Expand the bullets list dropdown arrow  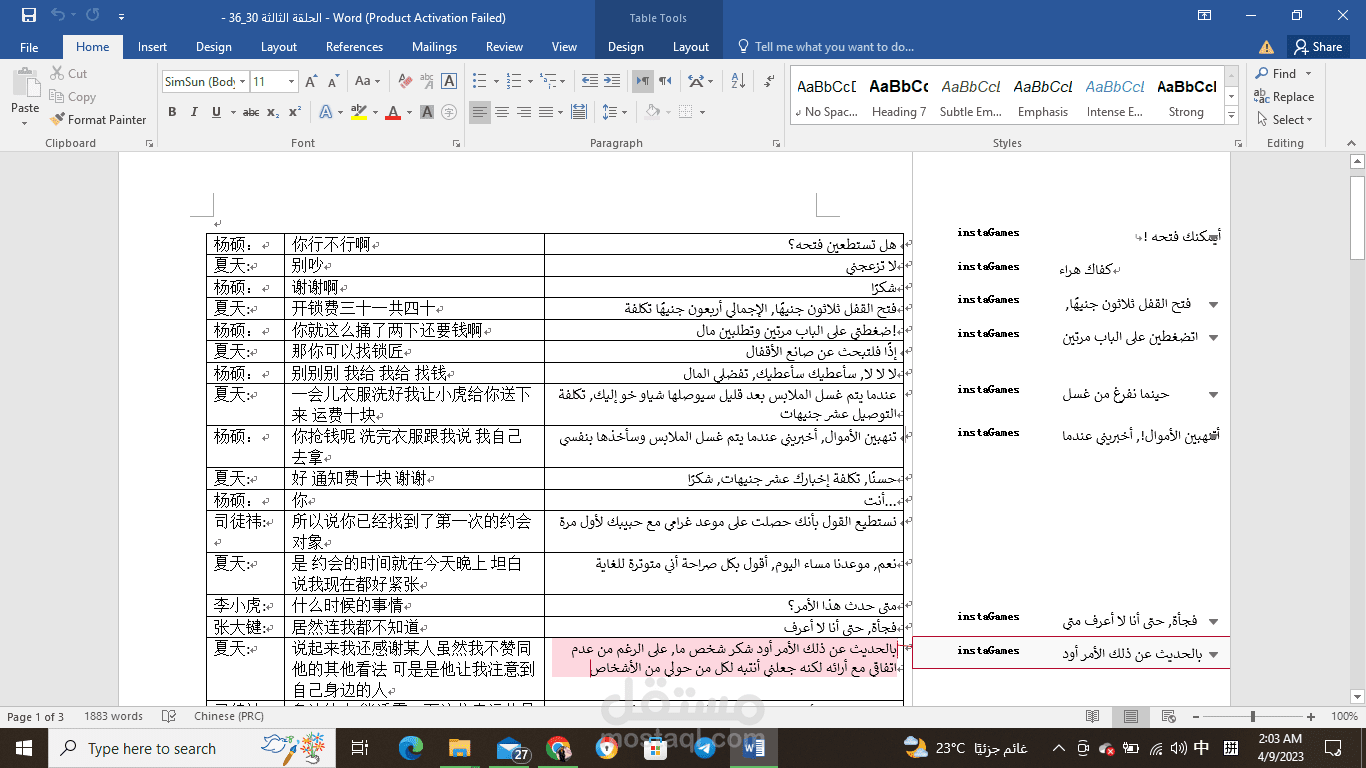(x=496, y=82)
